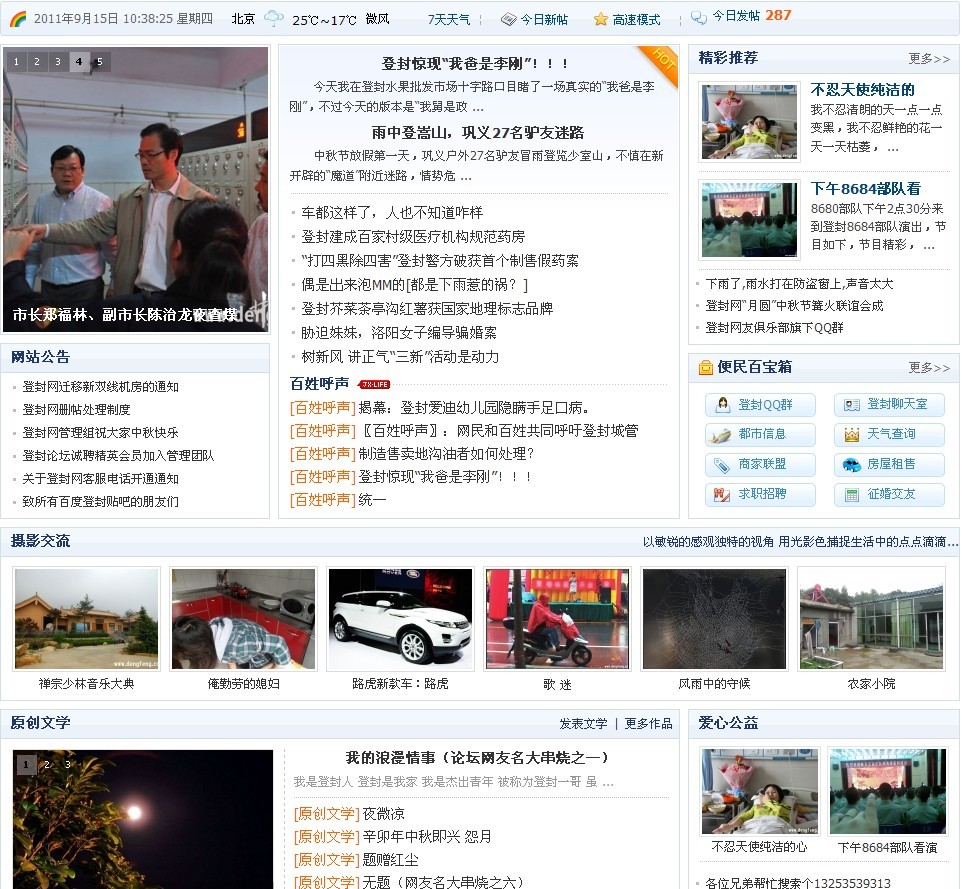Open news item 胁迫妹妹,洛阳女子编导骗婚案
Screen dimensions: 962x889
point(399,333)
